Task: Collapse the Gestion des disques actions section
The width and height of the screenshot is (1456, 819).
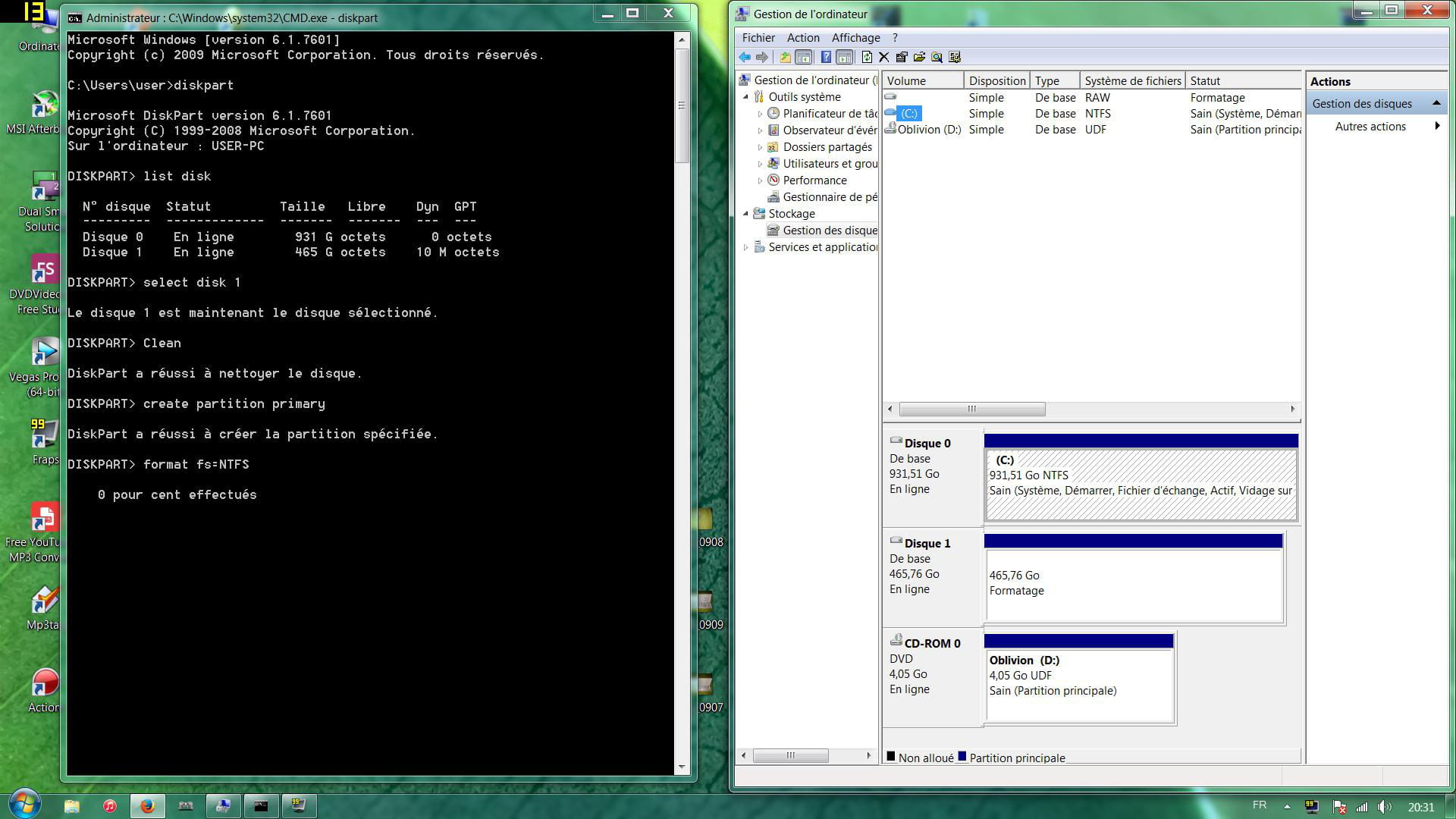Action: pyautogui.click(x=1436, y=103)
